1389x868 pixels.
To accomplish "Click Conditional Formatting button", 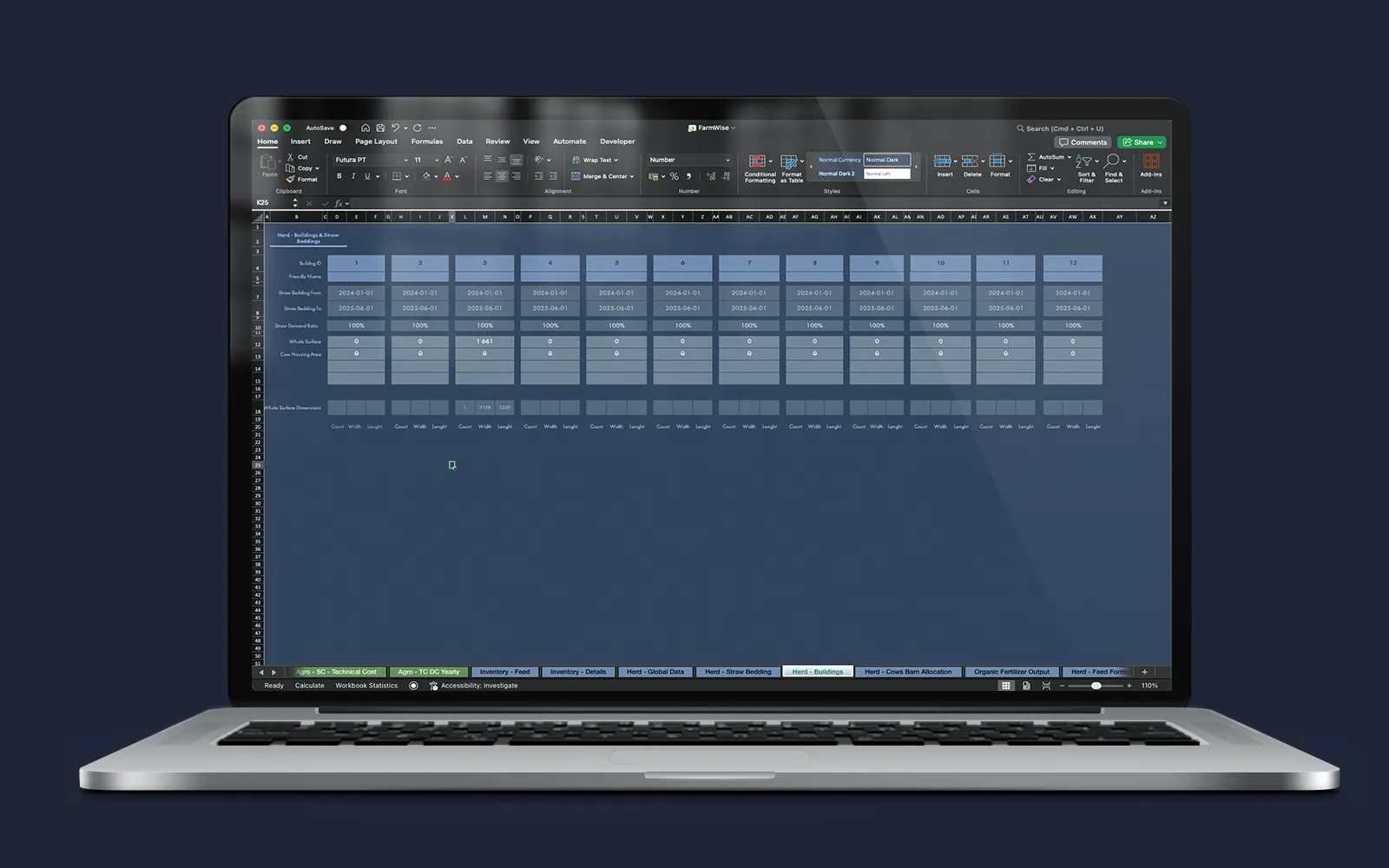I will (x=760, y=169).
